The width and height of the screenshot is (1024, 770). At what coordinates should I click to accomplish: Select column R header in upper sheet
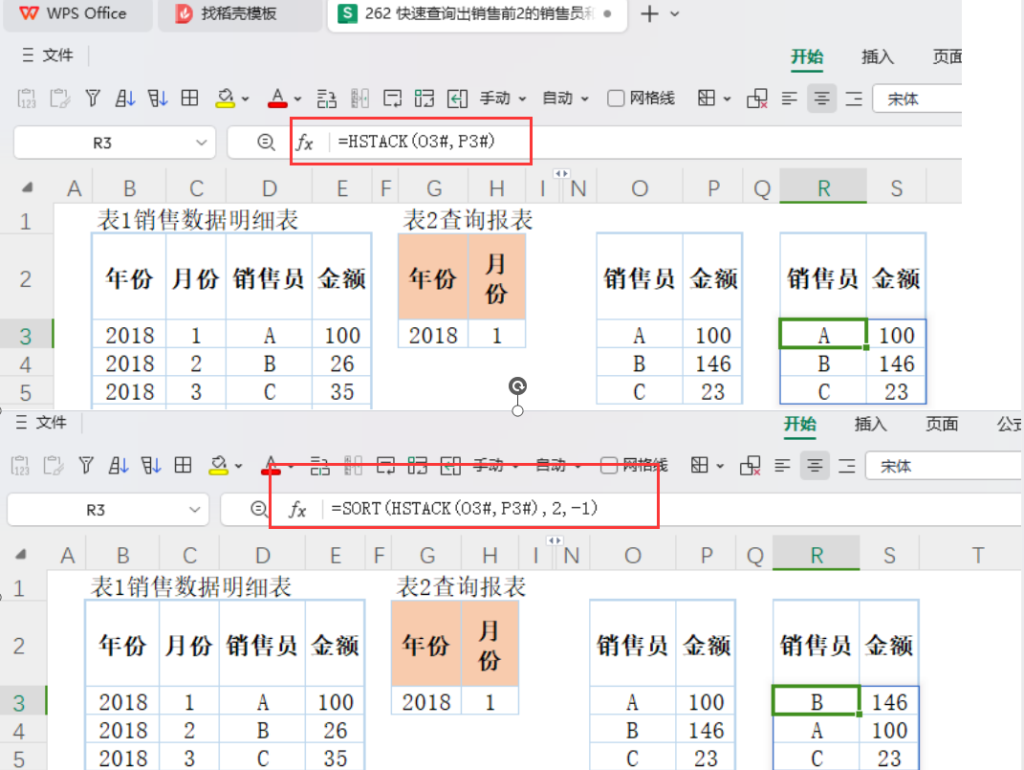click(823, 188)
